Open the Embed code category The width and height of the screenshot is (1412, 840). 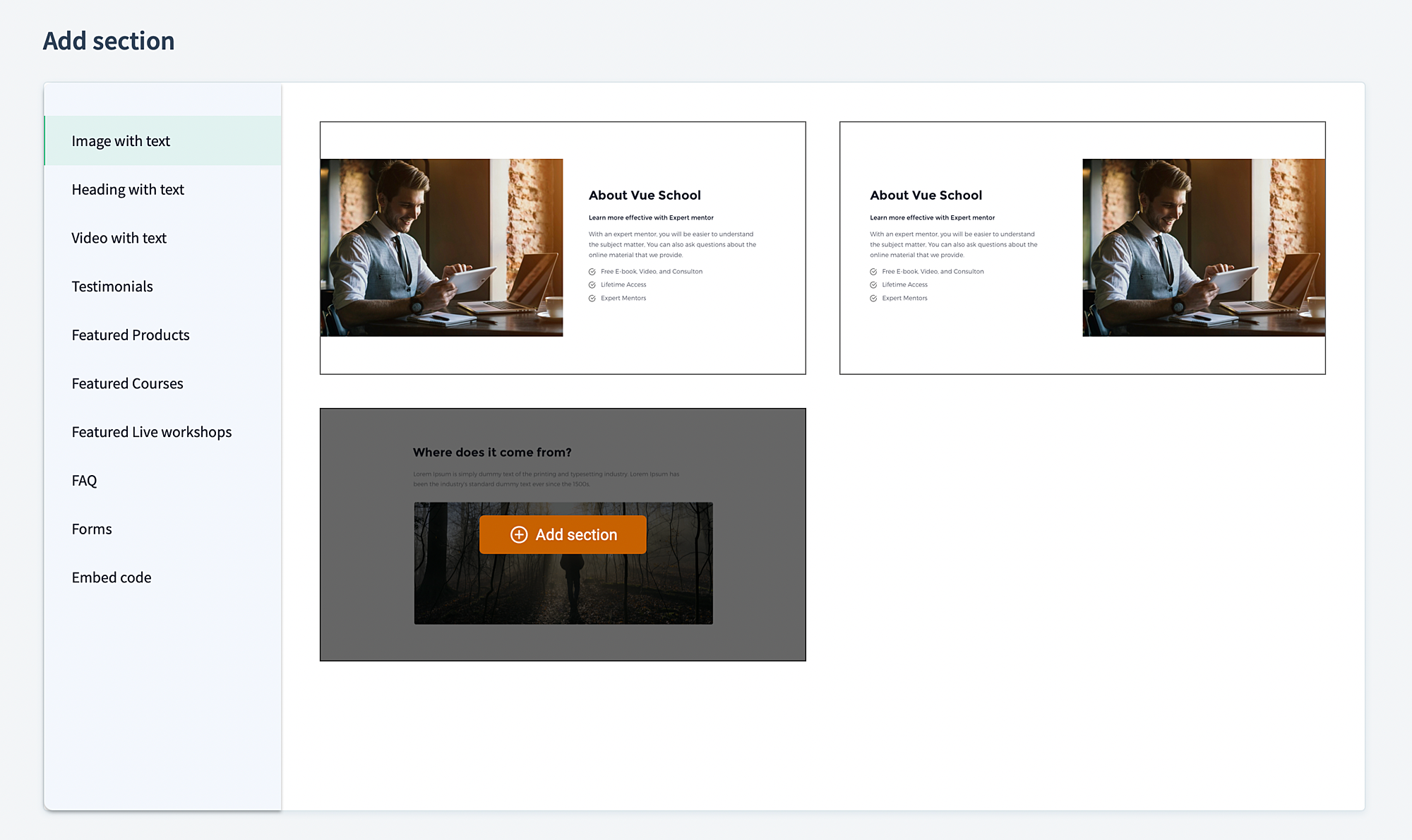tap(112, 578)
